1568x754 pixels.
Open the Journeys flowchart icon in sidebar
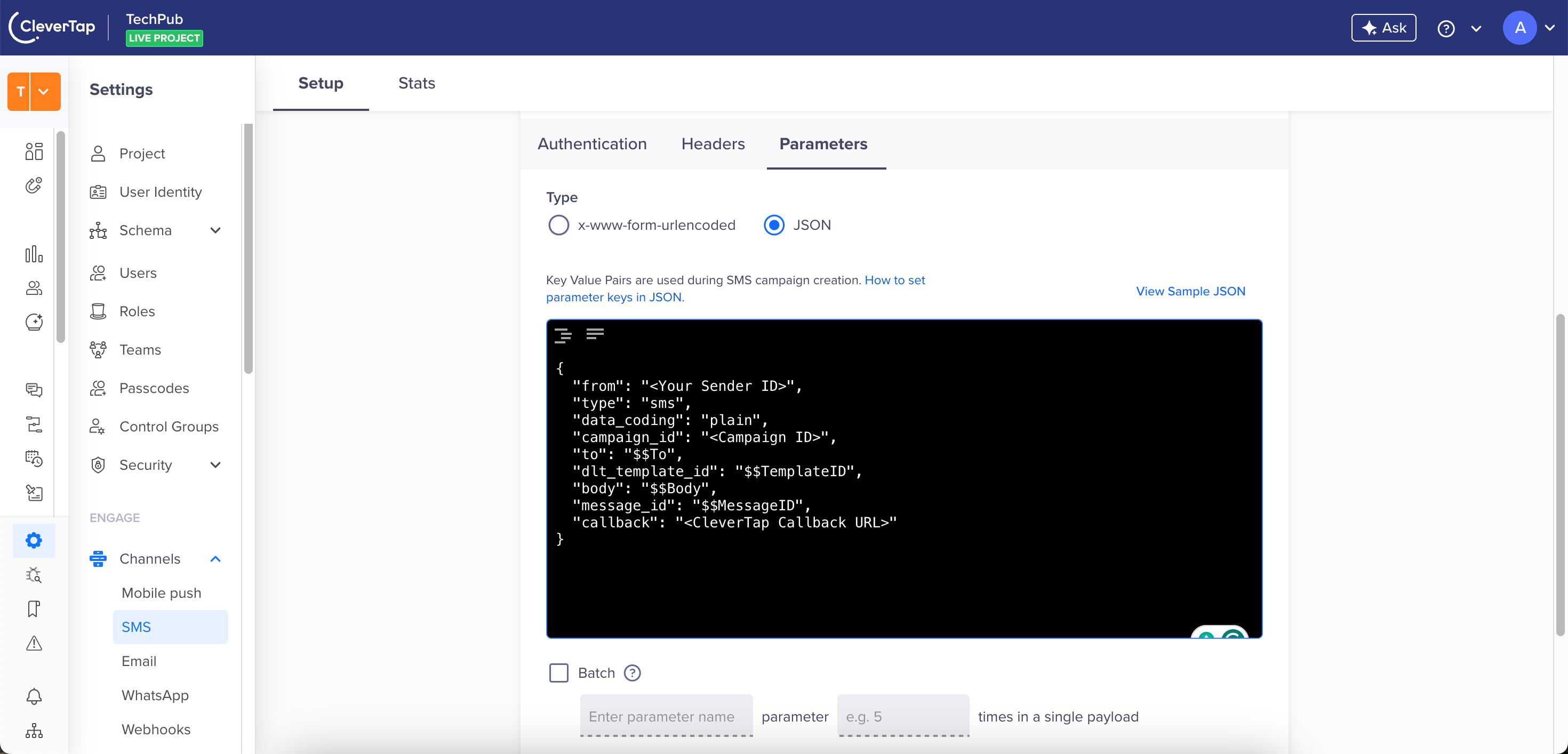coord(34,424)
